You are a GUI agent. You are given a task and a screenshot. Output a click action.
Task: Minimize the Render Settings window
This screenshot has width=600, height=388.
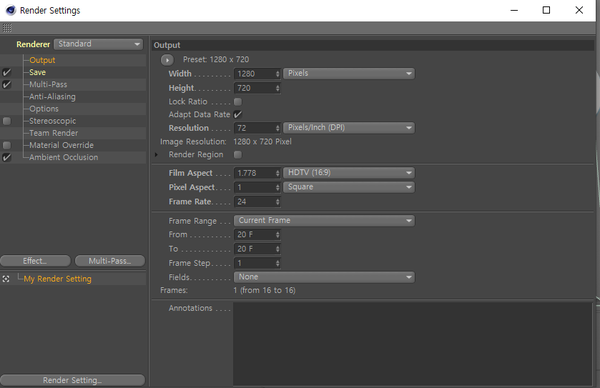point(514,10)
